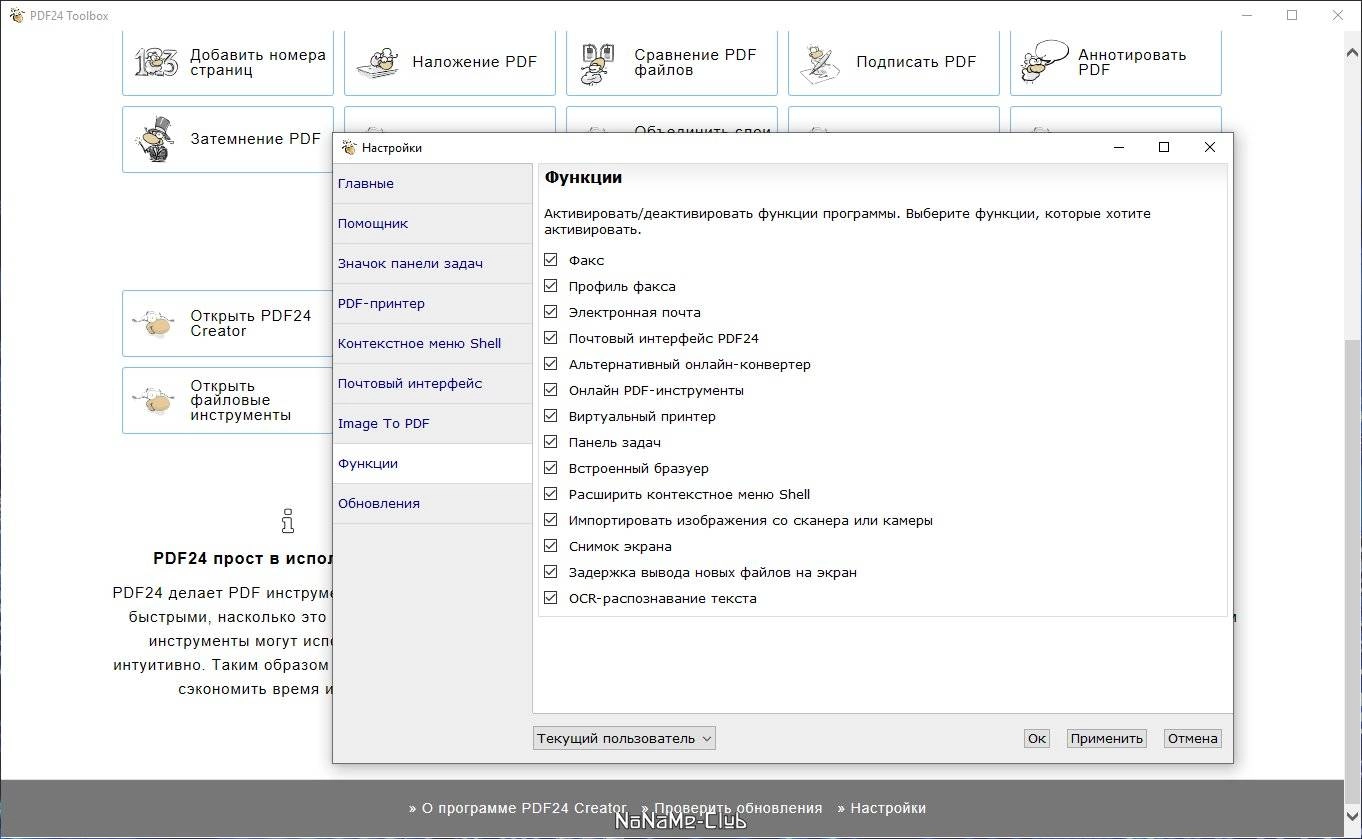Image resolution: width=1362 pixels, height=839 pixels.
Task: Select the Функции settings tab
Action: pyautogui.click(x=432, y=464)
